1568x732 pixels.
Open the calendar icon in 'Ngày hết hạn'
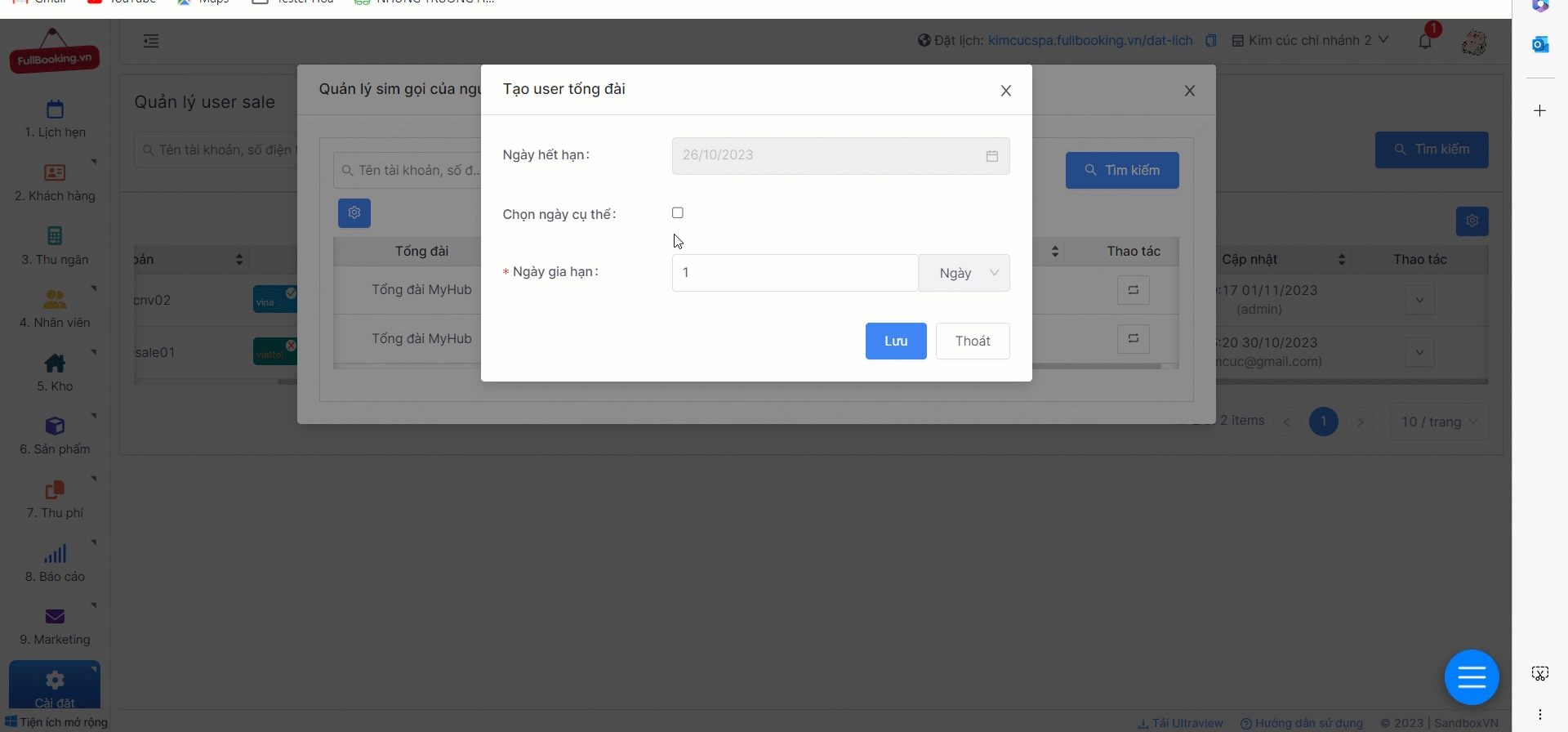point(992,156)
